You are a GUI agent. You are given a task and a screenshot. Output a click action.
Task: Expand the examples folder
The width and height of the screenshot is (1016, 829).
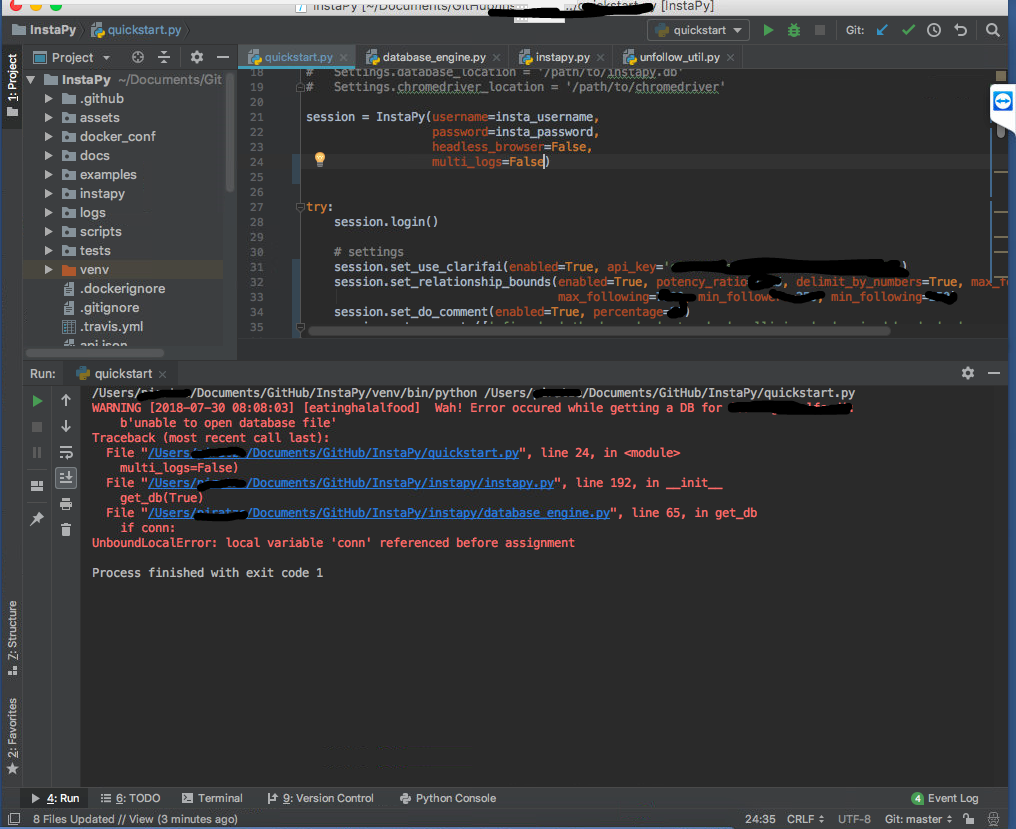[49, 174]
